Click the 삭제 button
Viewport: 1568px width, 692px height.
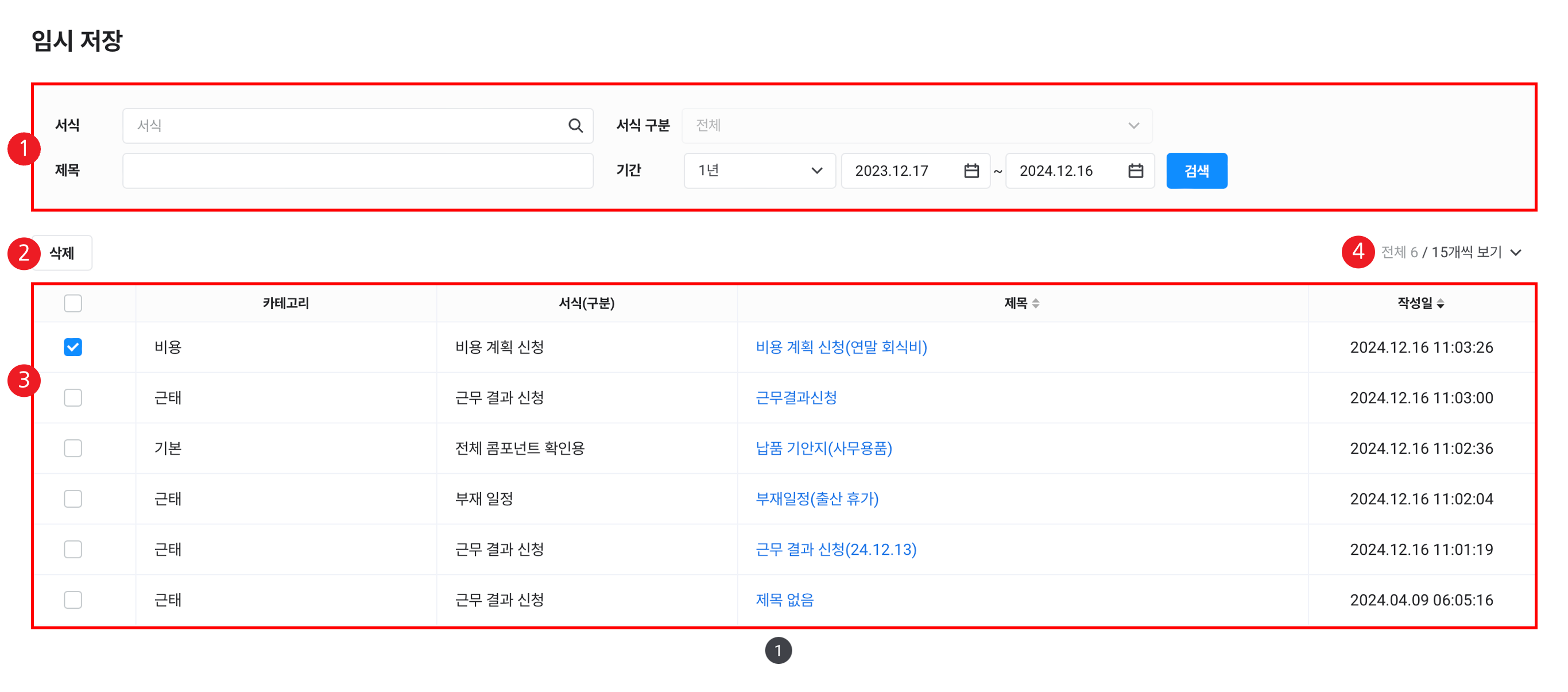[x=62, y=253]
